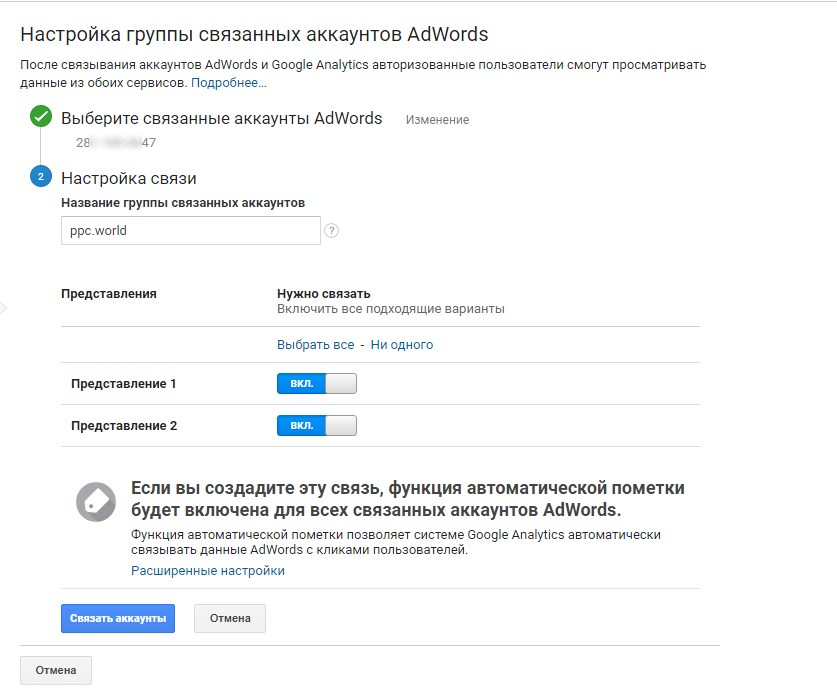Focus the group name field with ppc.world
837x696 pixels.
pyautogui.click(x=191, y=231)
